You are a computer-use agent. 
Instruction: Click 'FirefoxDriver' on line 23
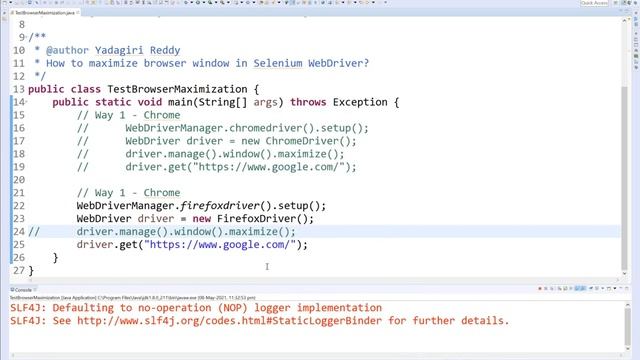tap(256, 219)
